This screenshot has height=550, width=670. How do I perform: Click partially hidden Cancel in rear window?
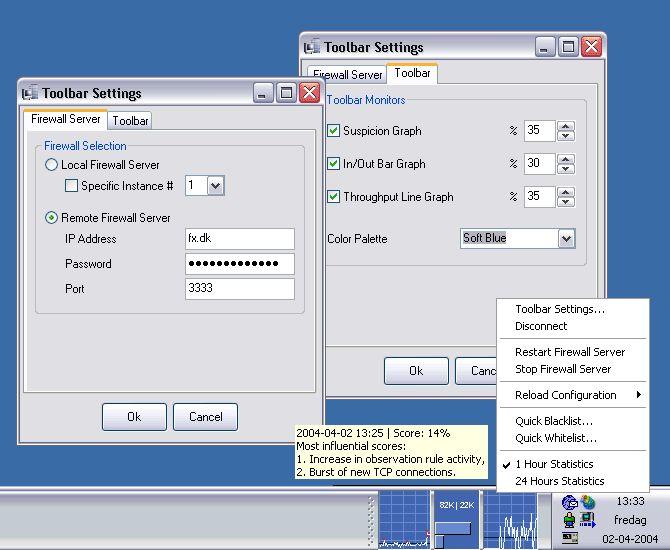(476, 371)
